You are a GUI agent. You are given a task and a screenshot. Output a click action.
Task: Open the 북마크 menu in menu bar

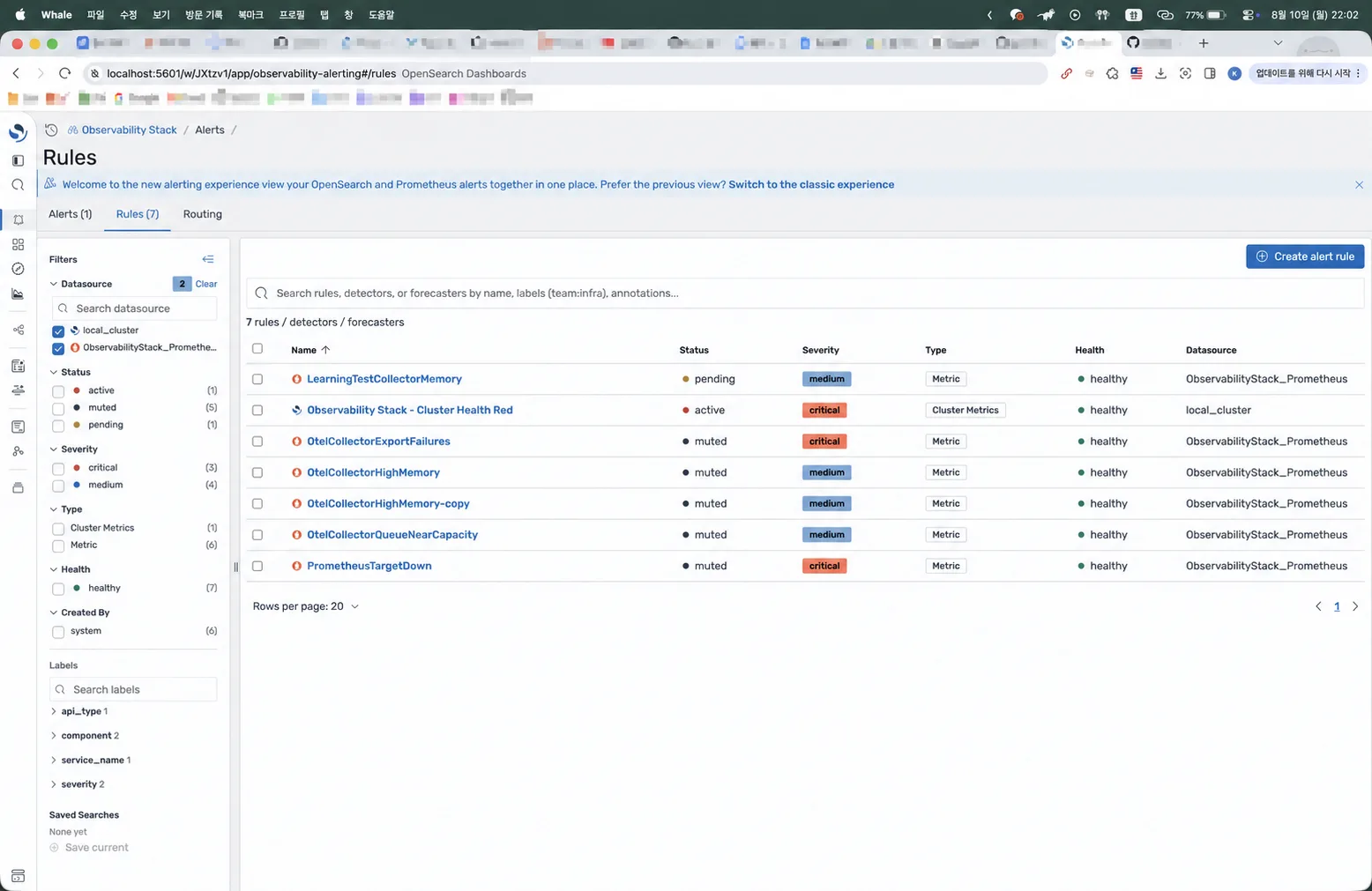250,15
